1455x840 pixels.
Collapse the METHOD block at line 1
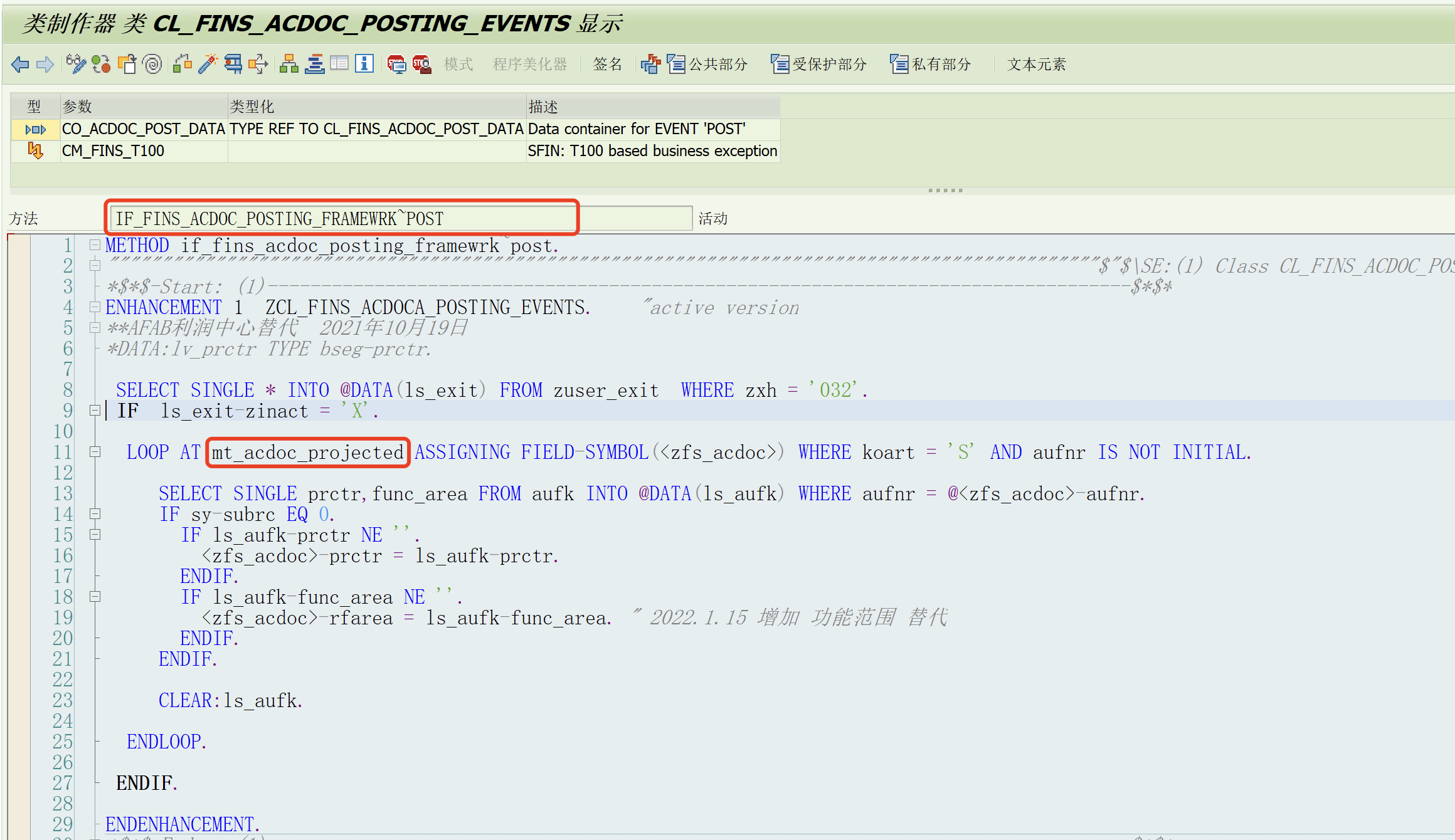pos(94,245)
